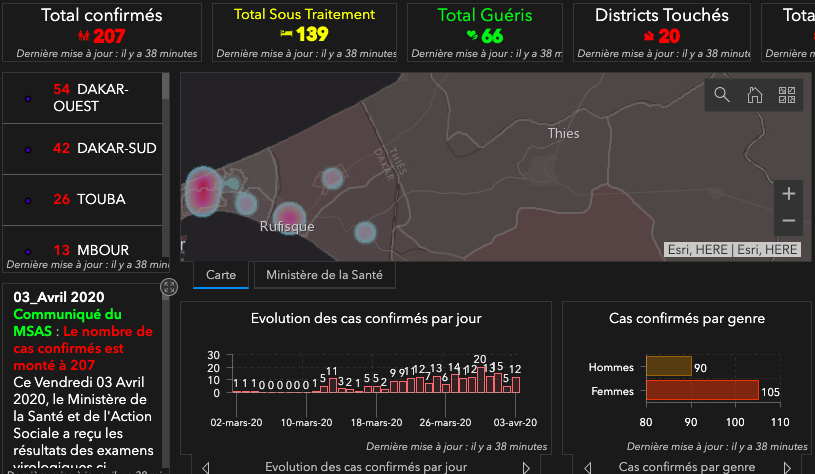Click the Esri, HERE attribution link
The width and height of the screenshot is (815, 474).
point(732,250)
